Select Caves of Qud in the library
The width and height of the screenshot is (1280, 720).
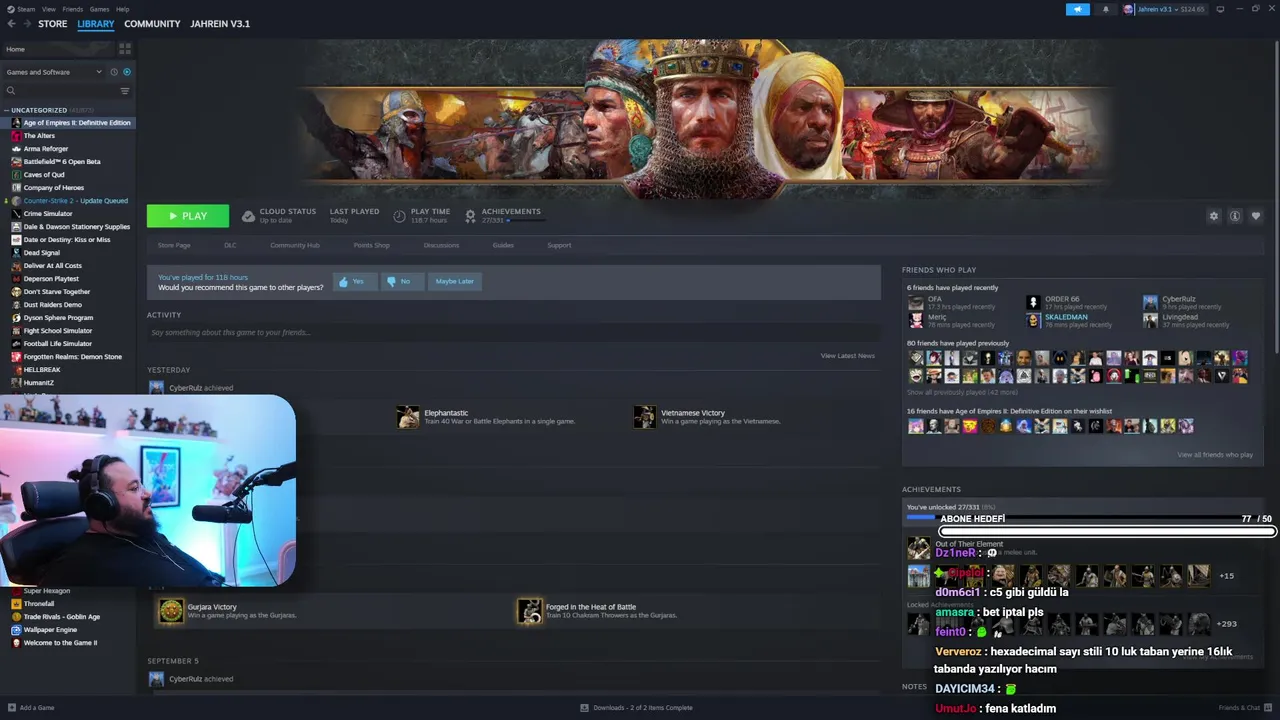[44, 175]
